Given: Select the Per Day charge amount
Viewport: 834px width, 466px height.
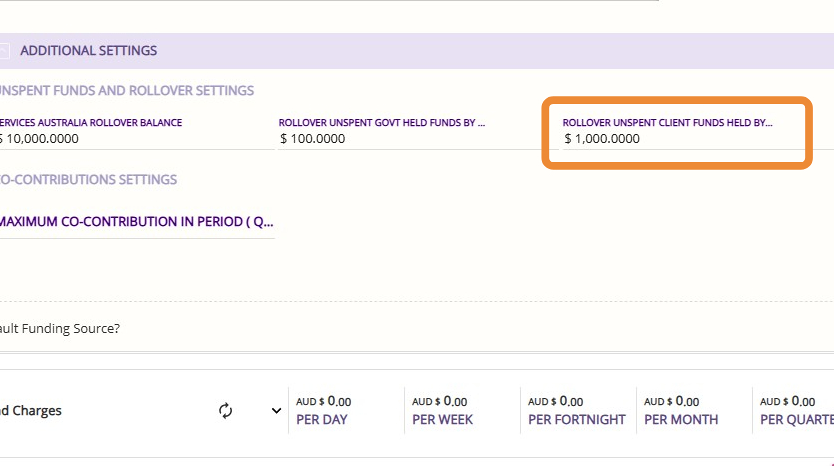Looking at the screenshot, I should tap(324, 402).
